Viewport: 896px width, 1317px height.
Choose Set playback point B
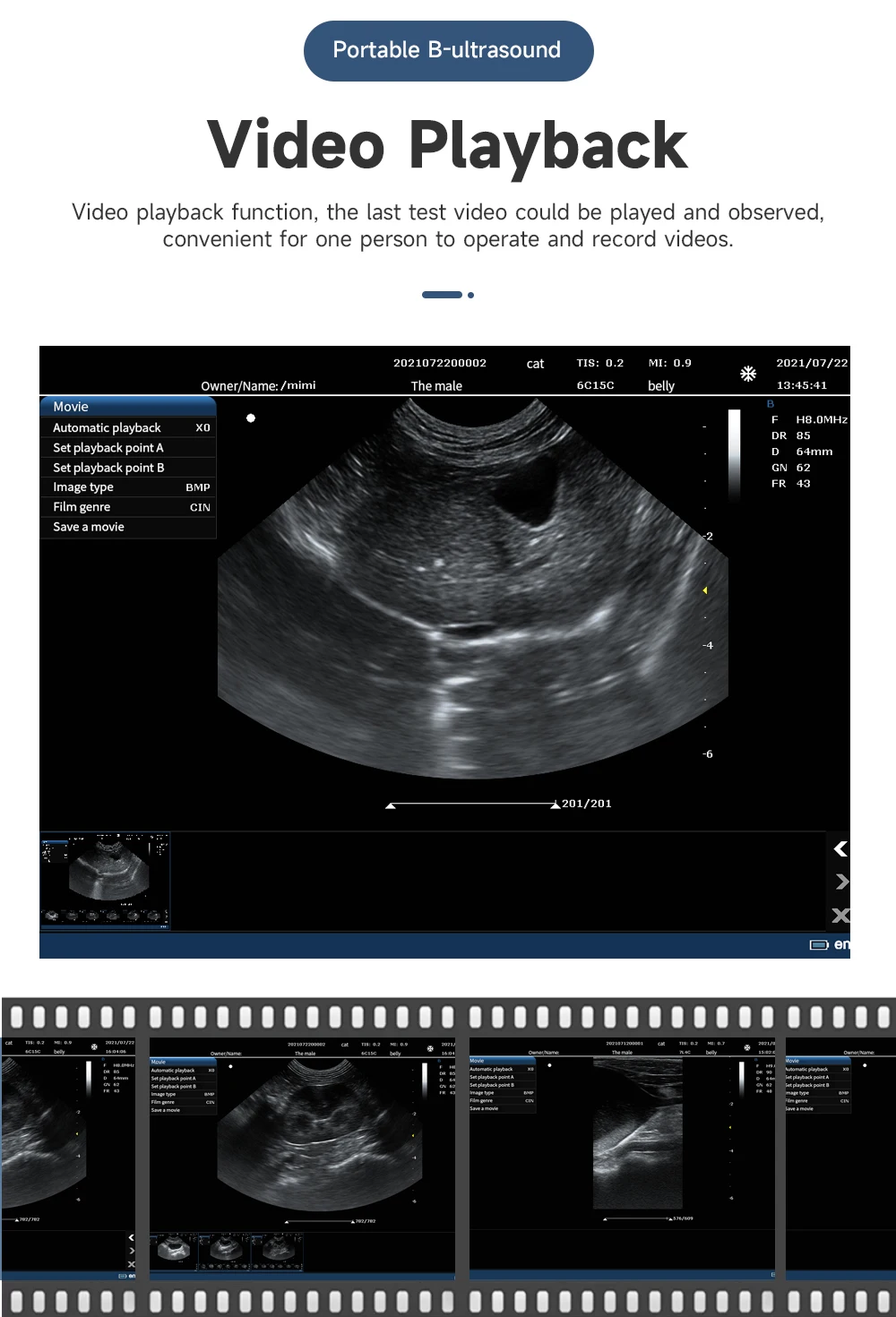coord(128,468)
